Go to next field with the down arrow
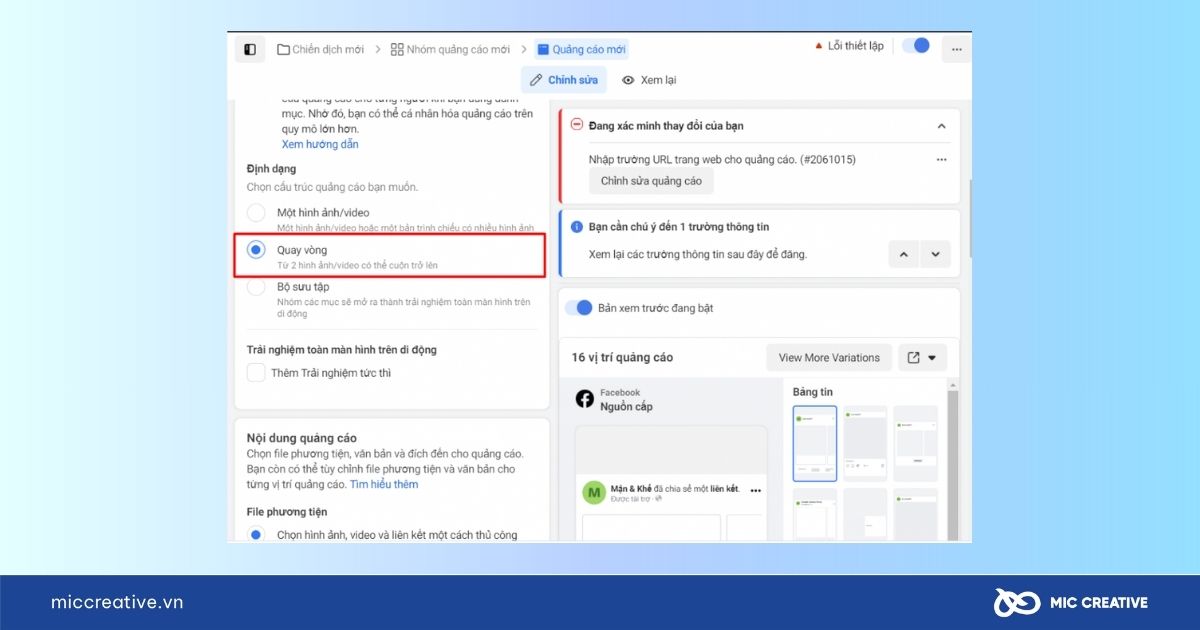 (935, 254)
